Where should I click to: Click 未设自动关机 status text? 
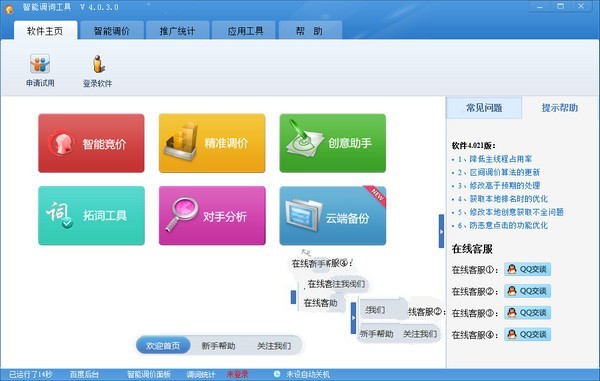pos(308,374)
